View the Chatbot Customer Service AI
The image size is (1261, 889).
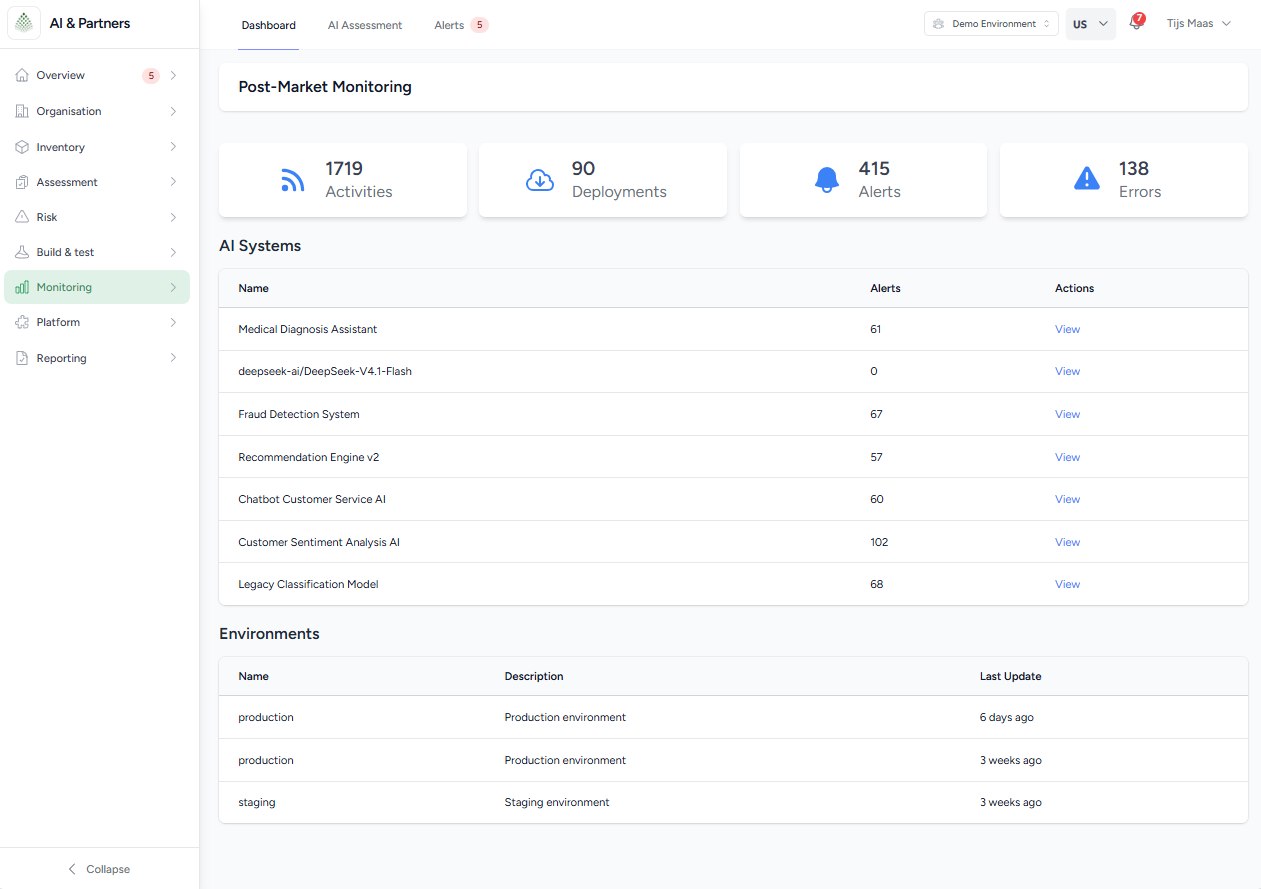[x=1067, y=499]
